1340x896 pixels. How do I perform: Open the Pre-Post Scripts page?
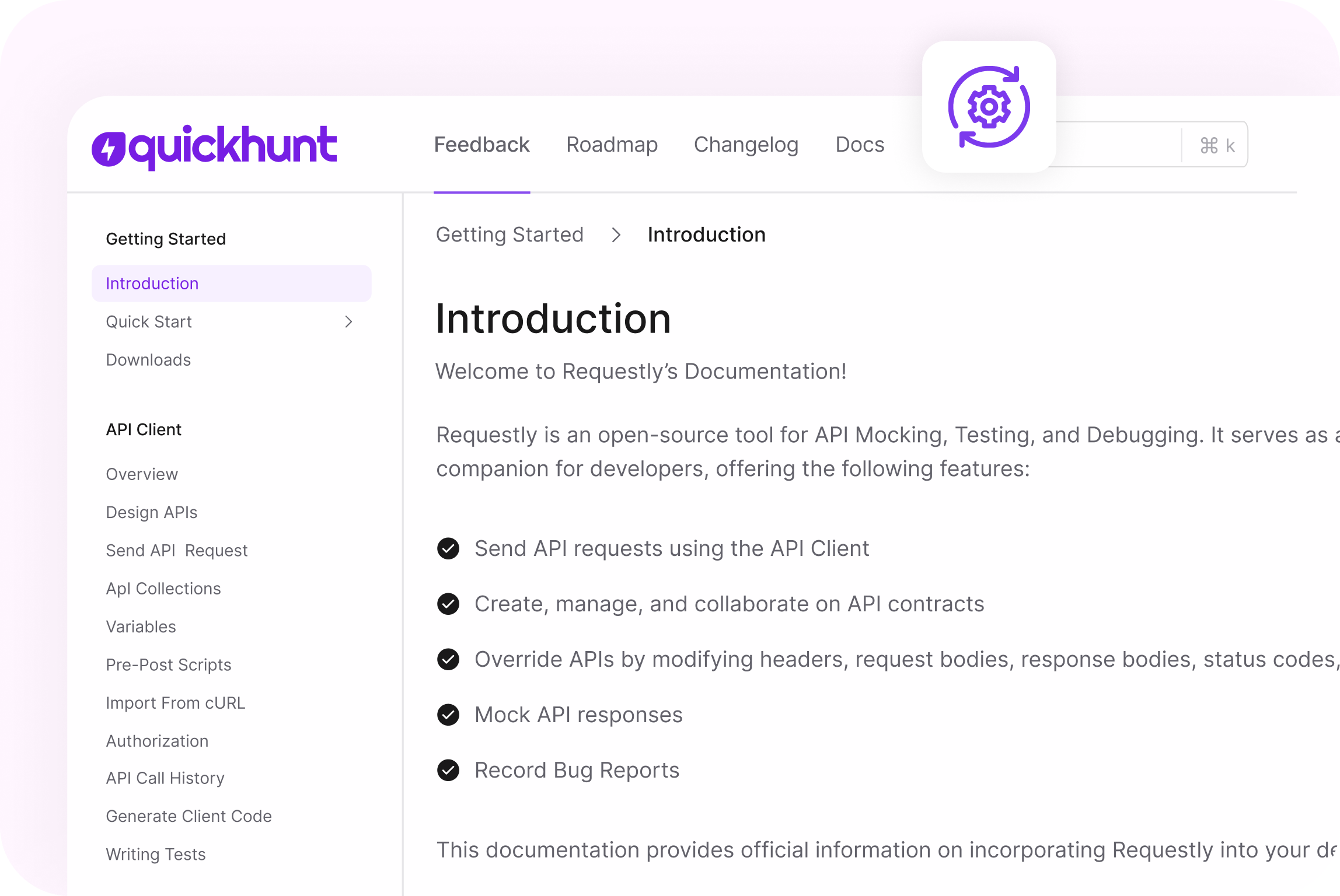tap(169, 664)
